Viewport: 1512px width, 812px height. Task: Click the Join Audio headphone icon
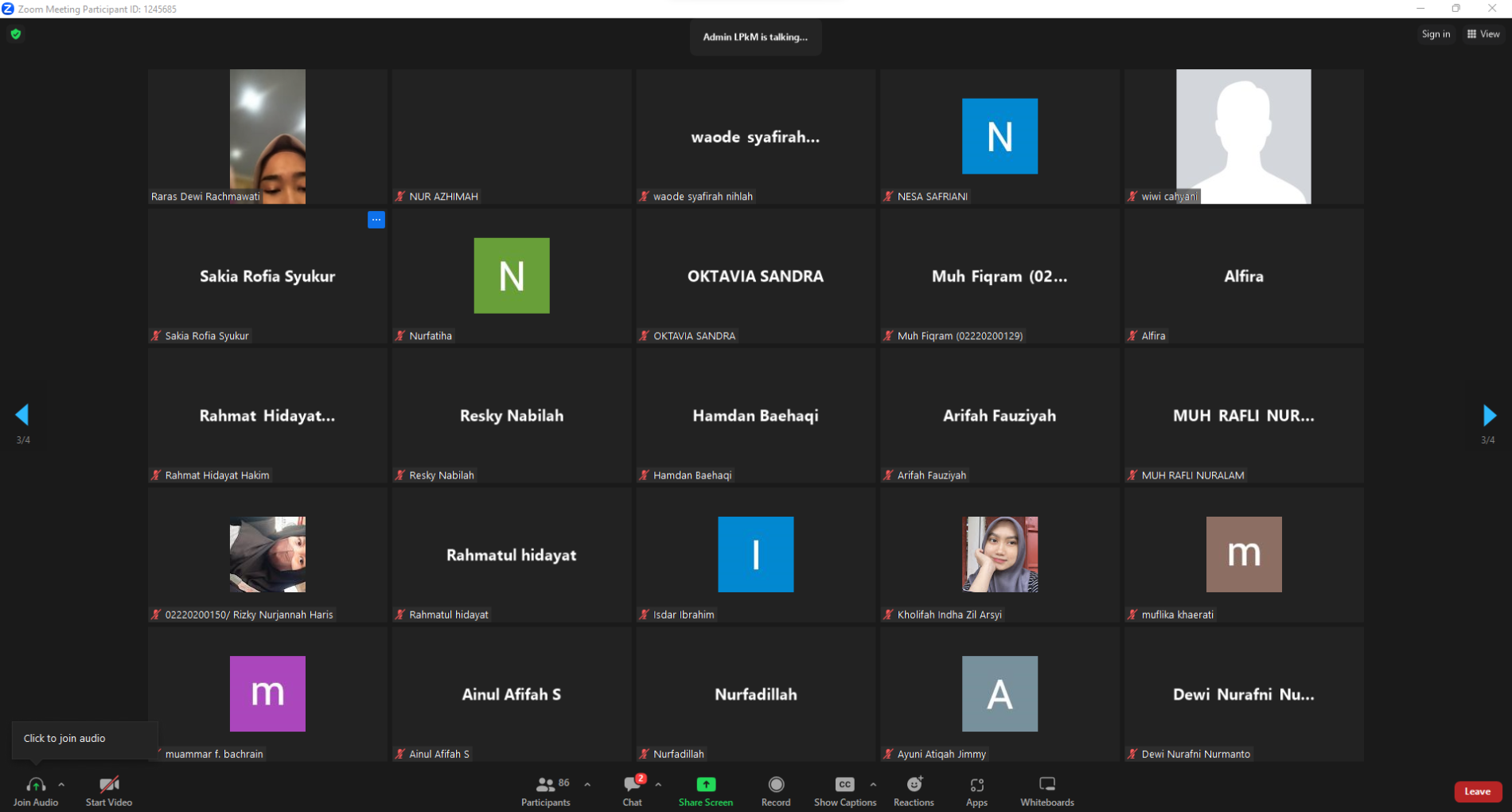pyautogui.click(x=35, y=785)
